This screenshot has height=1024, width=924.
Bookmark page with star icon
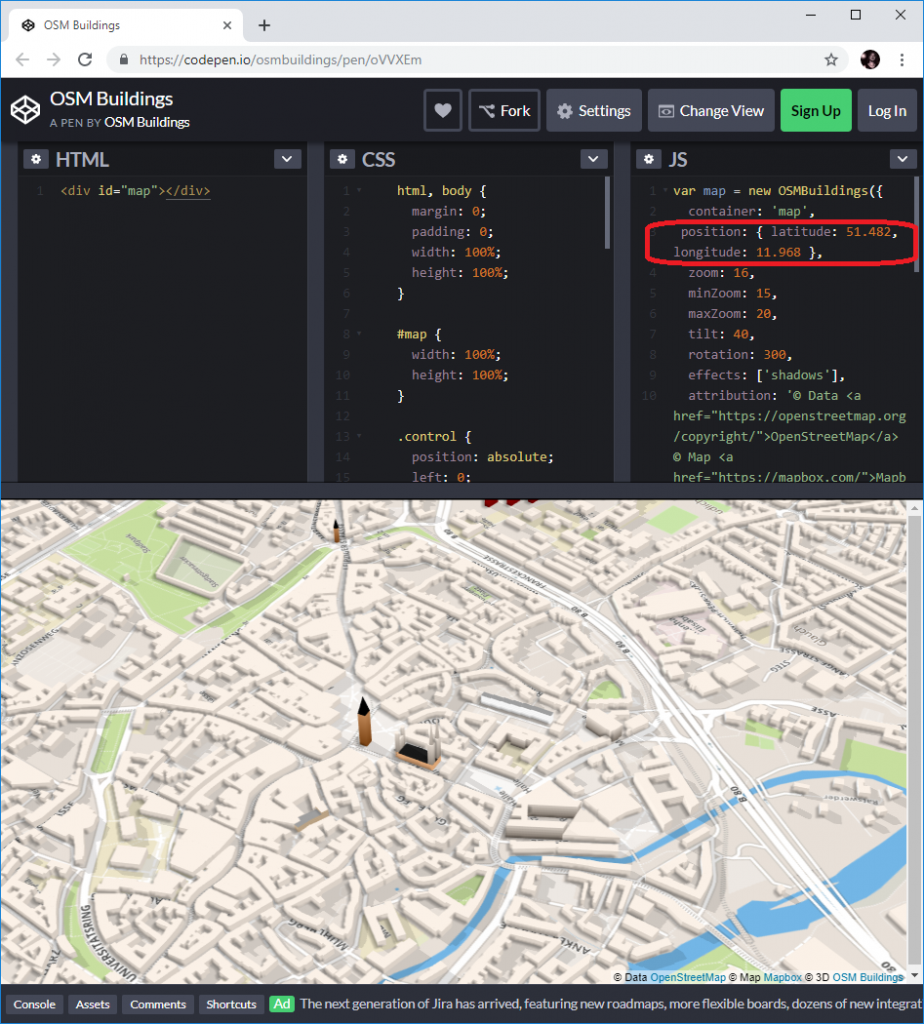[x=831, y=60]
